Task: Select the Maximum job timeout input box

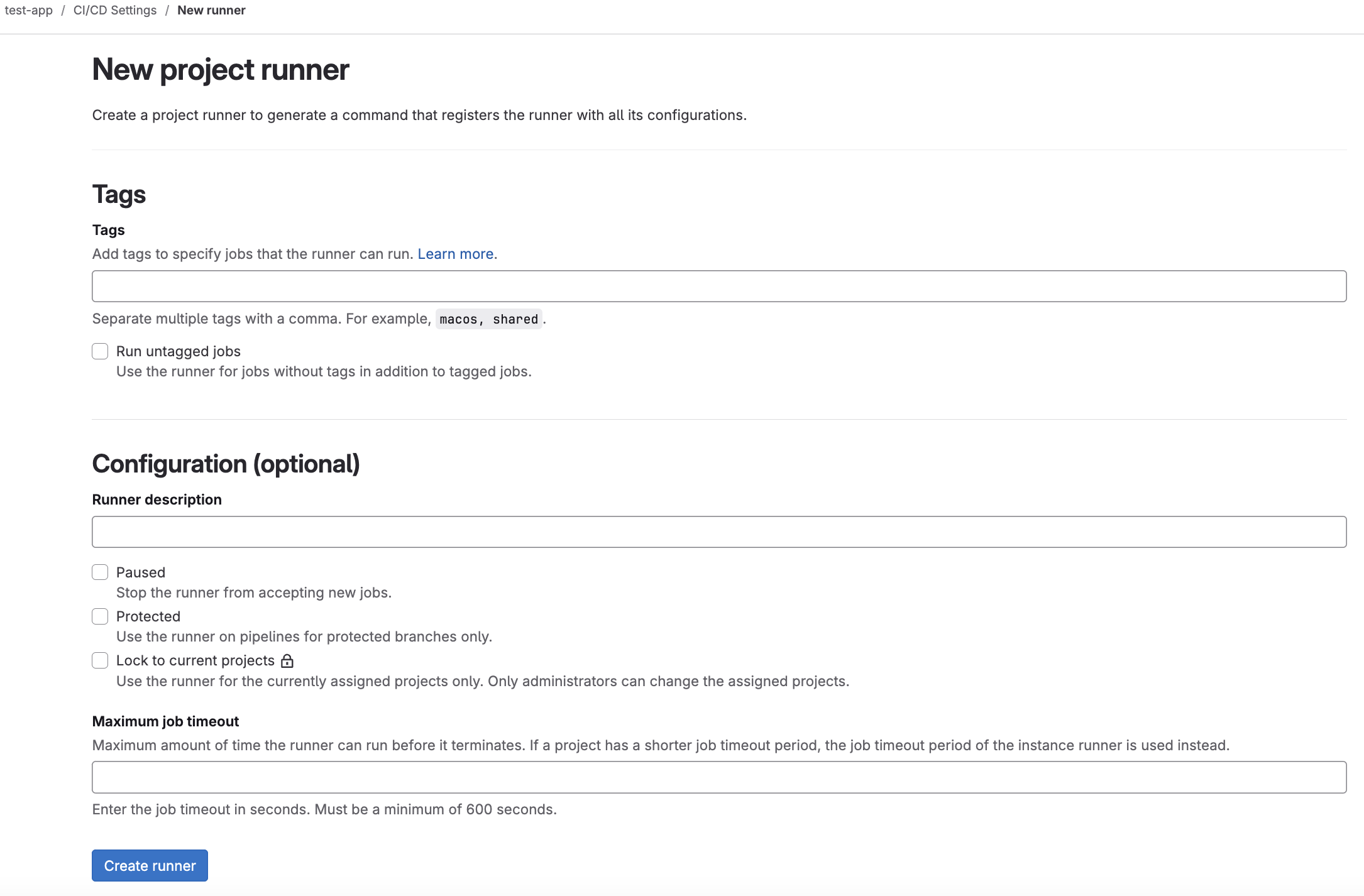Action: pos(719,777)
